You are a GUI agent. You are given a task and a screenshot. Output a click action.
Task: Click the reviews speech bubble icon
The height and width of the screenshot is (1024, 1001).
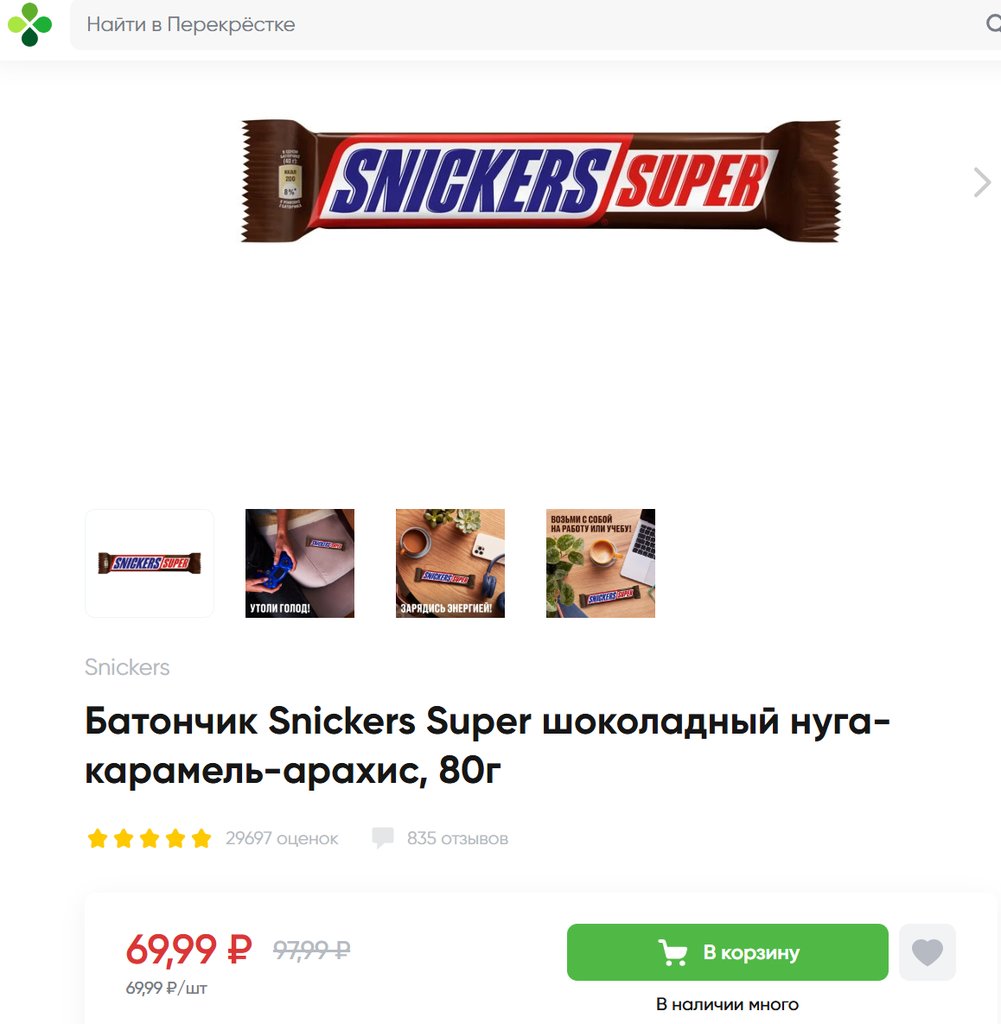(x=383, y=838)
